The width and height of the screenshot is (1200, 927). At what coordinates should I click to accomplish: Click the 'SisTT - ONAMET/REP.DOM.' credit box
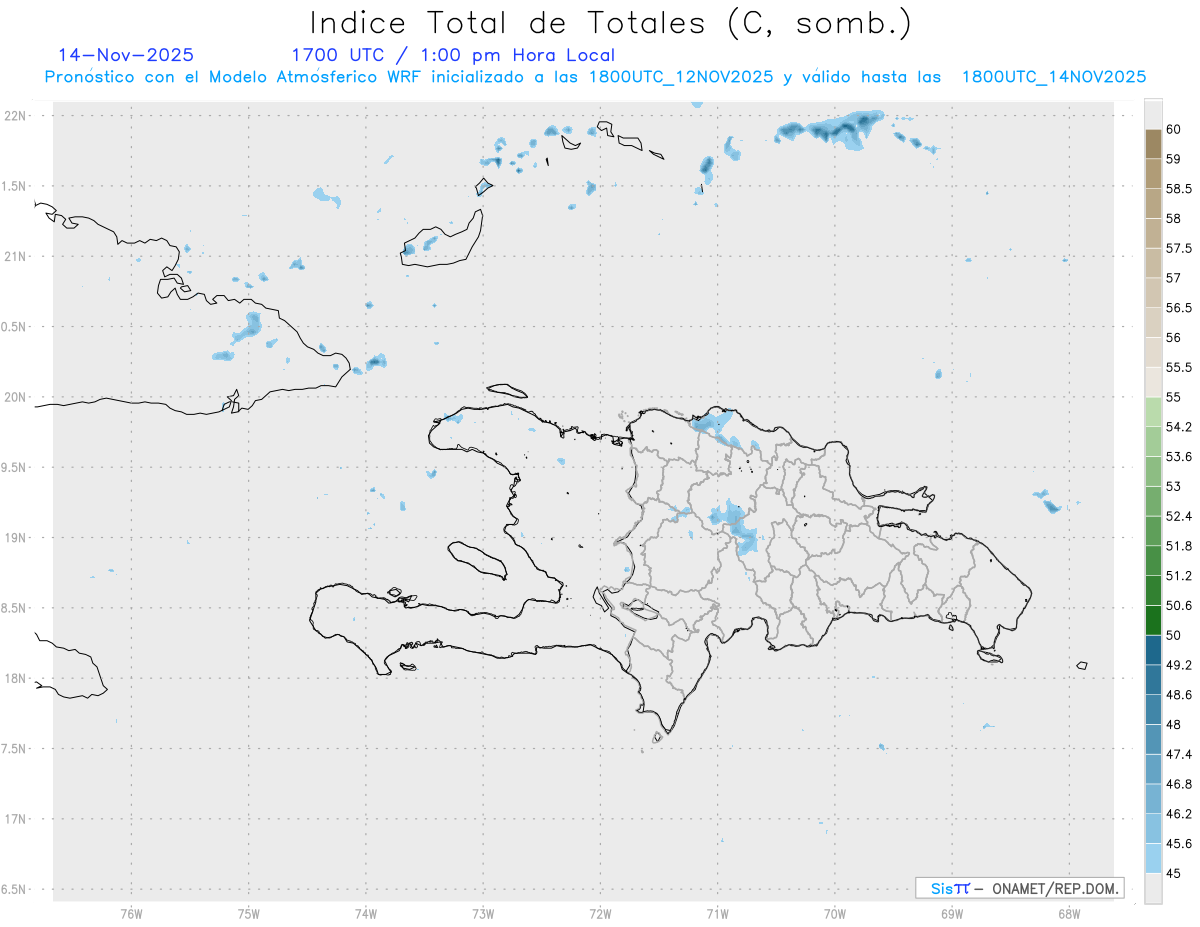pyautogui.click(x=1020, y=888)
